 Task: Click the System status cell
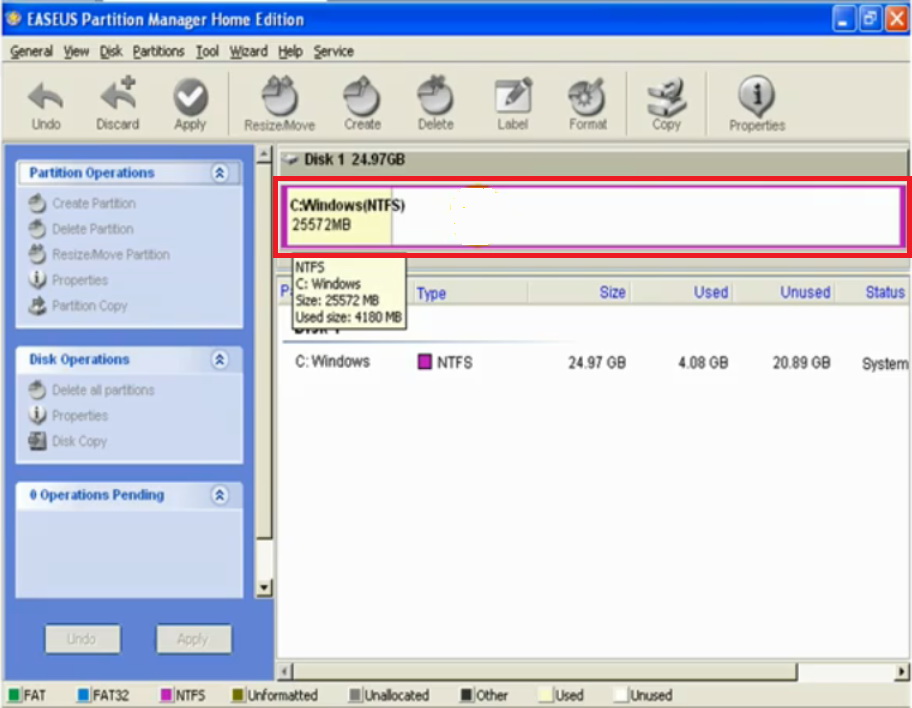click(885, 364)
